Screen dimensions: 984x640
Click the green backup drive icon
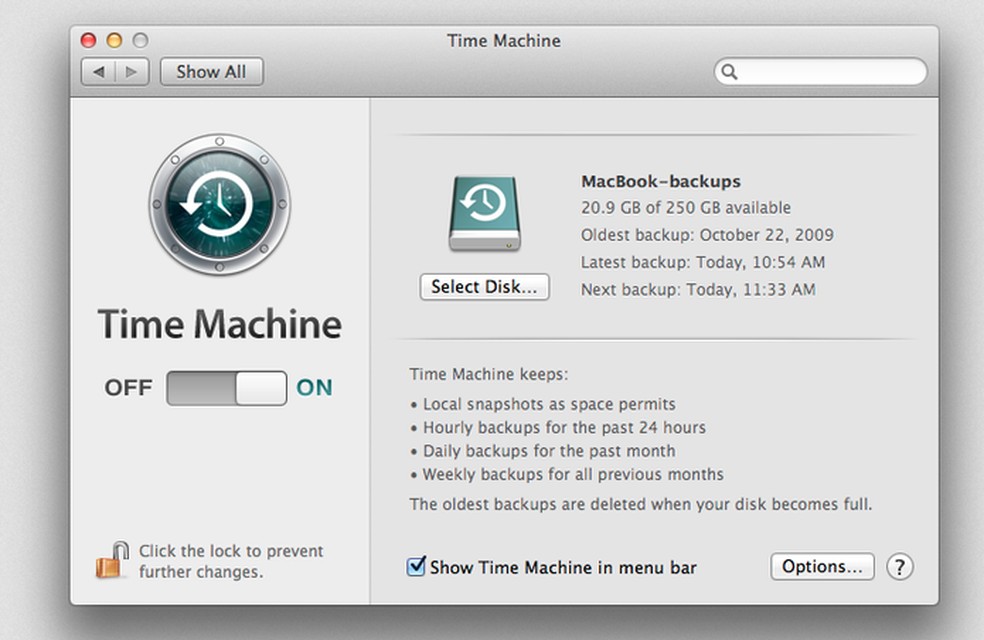[484, 212]
